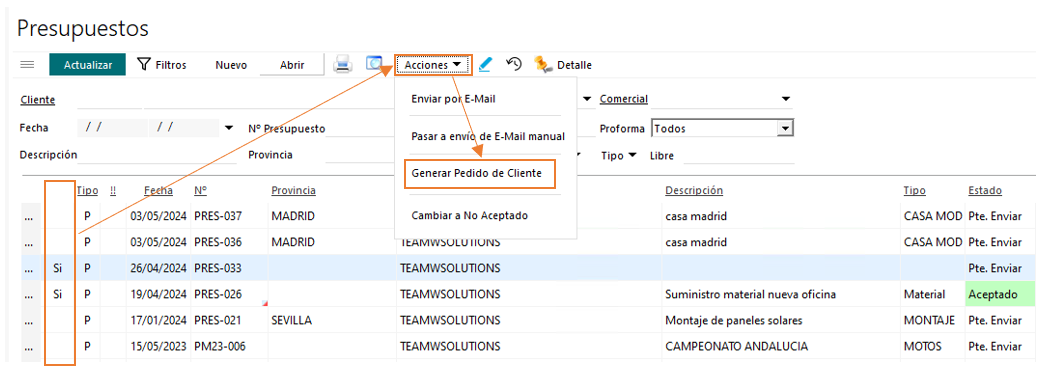The width and height of the screenshot is (1041, 375).
Task: Click the Descripción filter input field
Action: [x=157, y=155]
